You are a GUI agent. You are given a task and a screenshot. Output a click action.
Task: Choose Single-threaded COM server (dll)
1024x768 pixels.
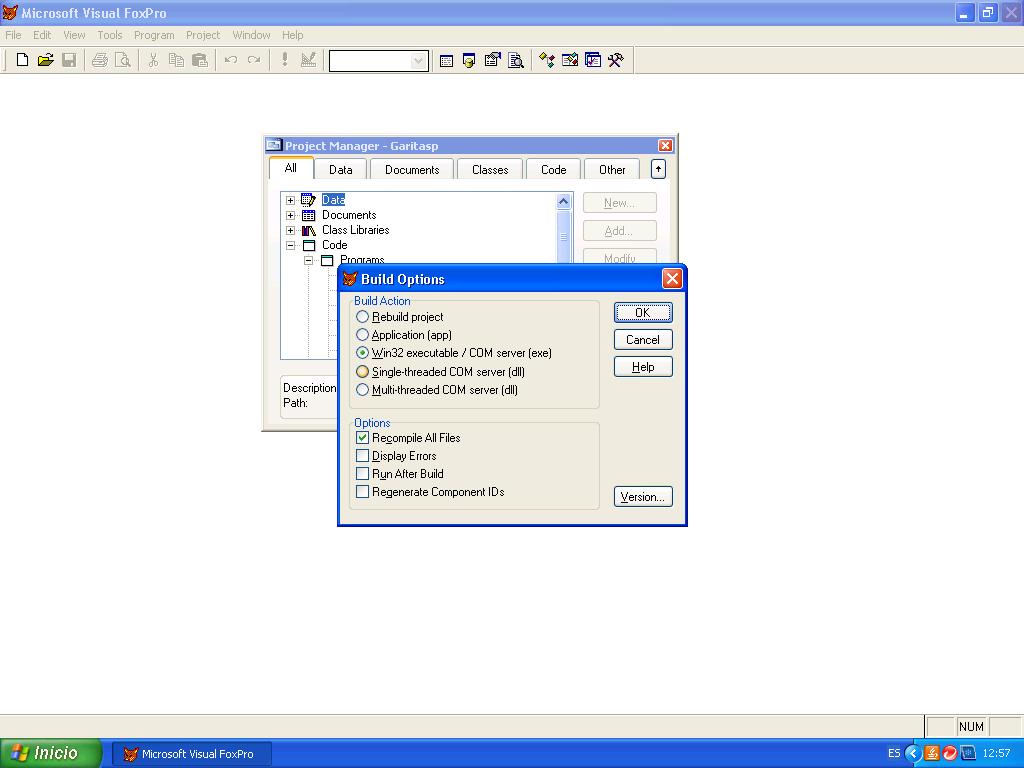(362, 372)
